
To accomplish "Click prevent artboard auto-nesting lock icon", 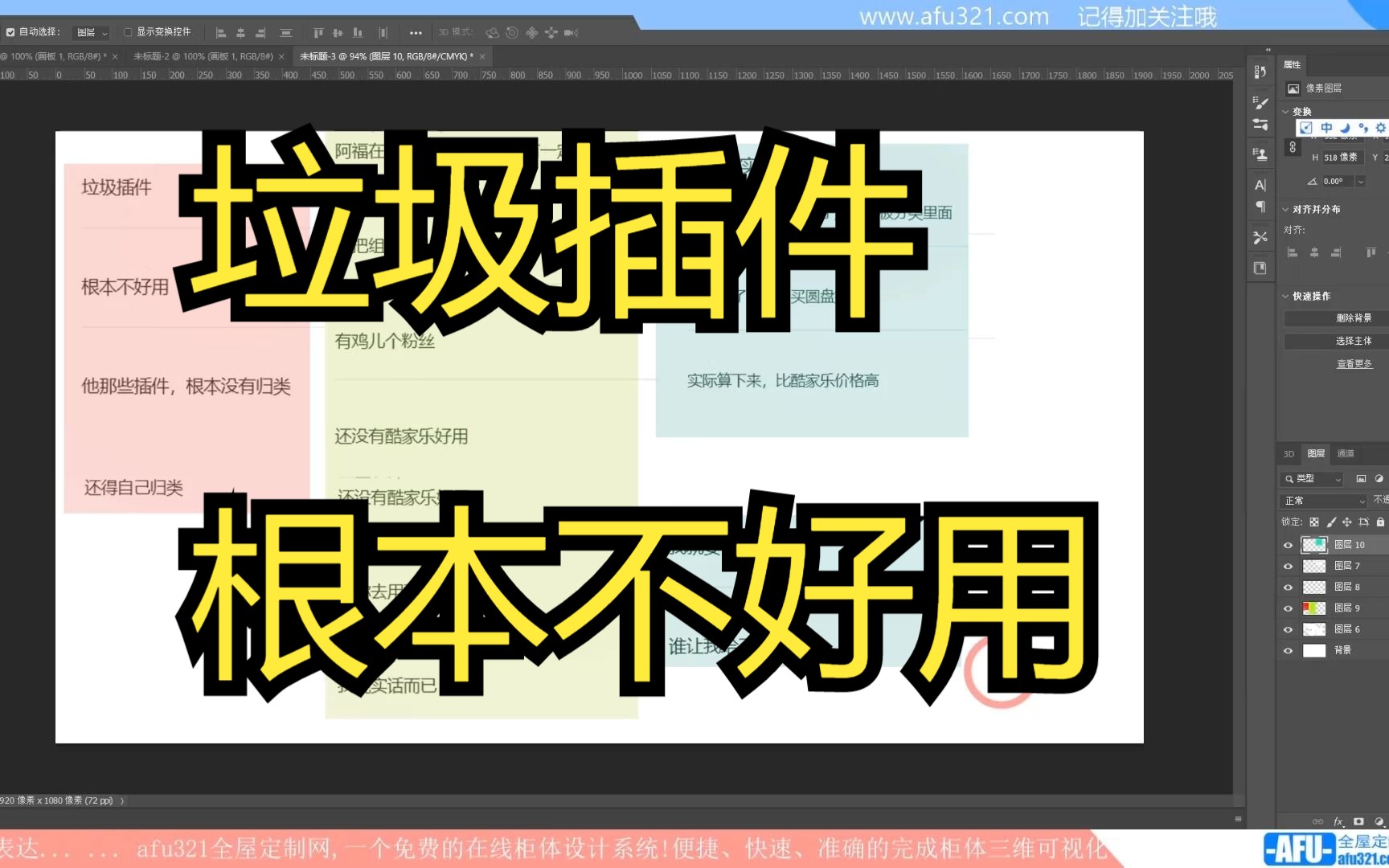I will pyautogui.click(x=1364, y=522).
